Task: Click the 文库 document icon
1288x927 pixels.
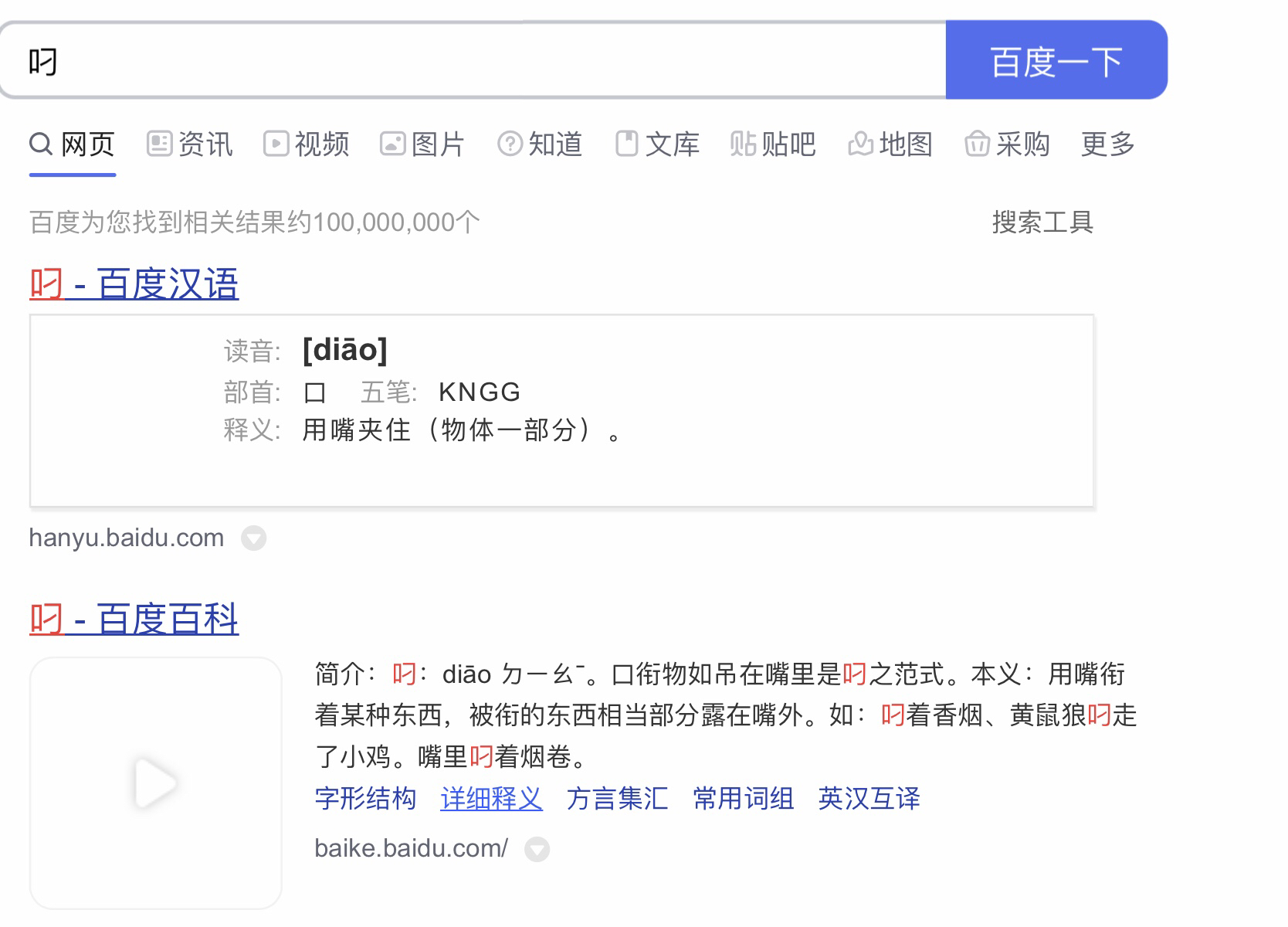Action: tap(626, 144)
